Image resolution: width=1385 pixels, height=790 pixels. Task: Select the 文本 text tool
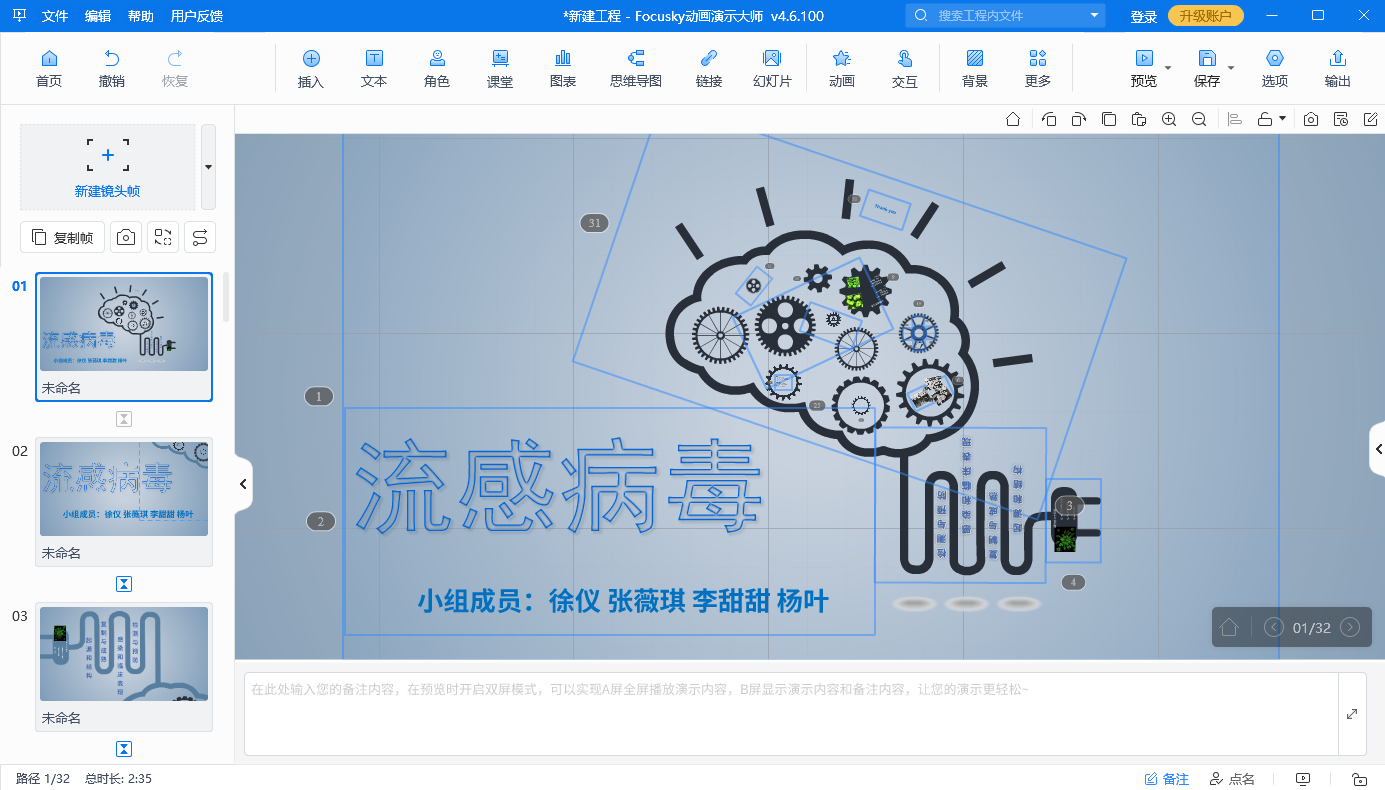coord(374,69)
